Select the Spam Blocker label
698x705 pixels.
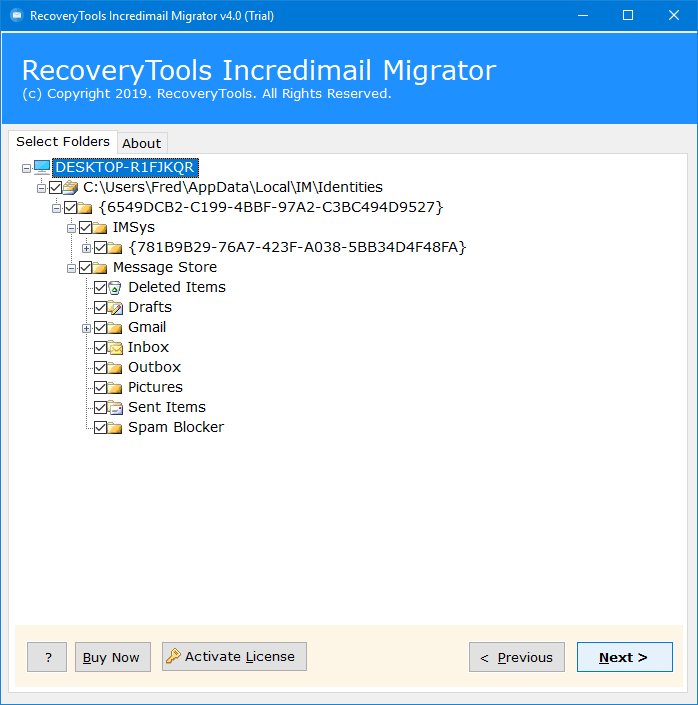[176, 428]
